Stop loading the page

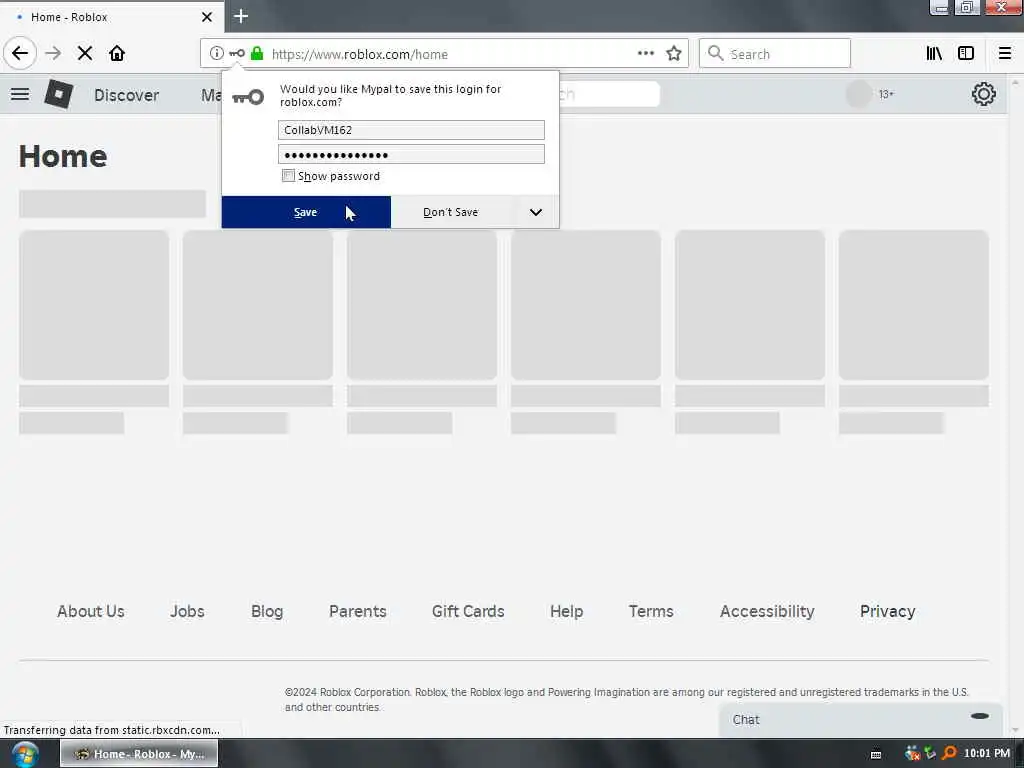(85, 54)
